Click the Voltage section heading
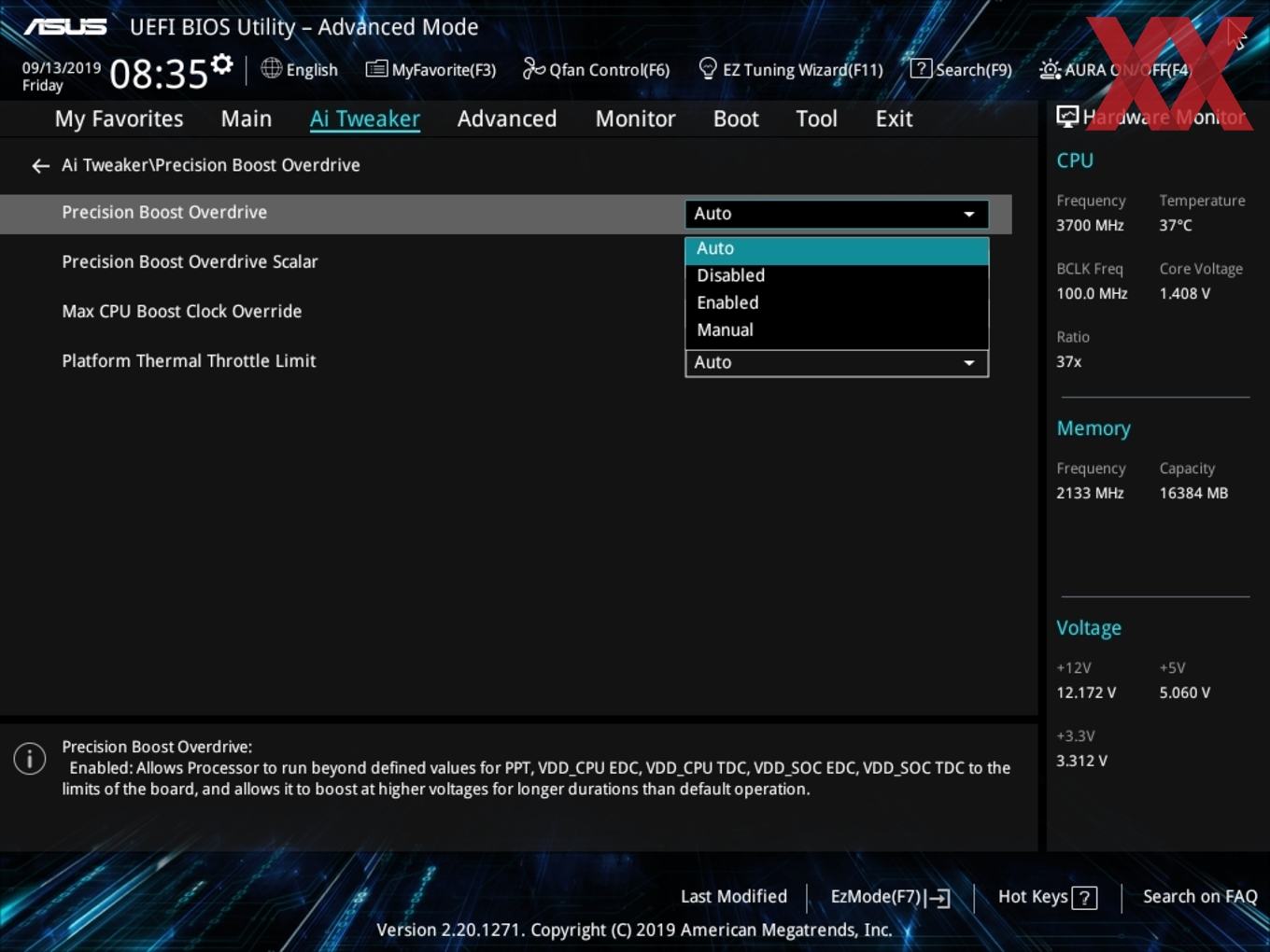Image resolution: width=1270 pixels, height=952 pixels. (x=1089, y=628)
